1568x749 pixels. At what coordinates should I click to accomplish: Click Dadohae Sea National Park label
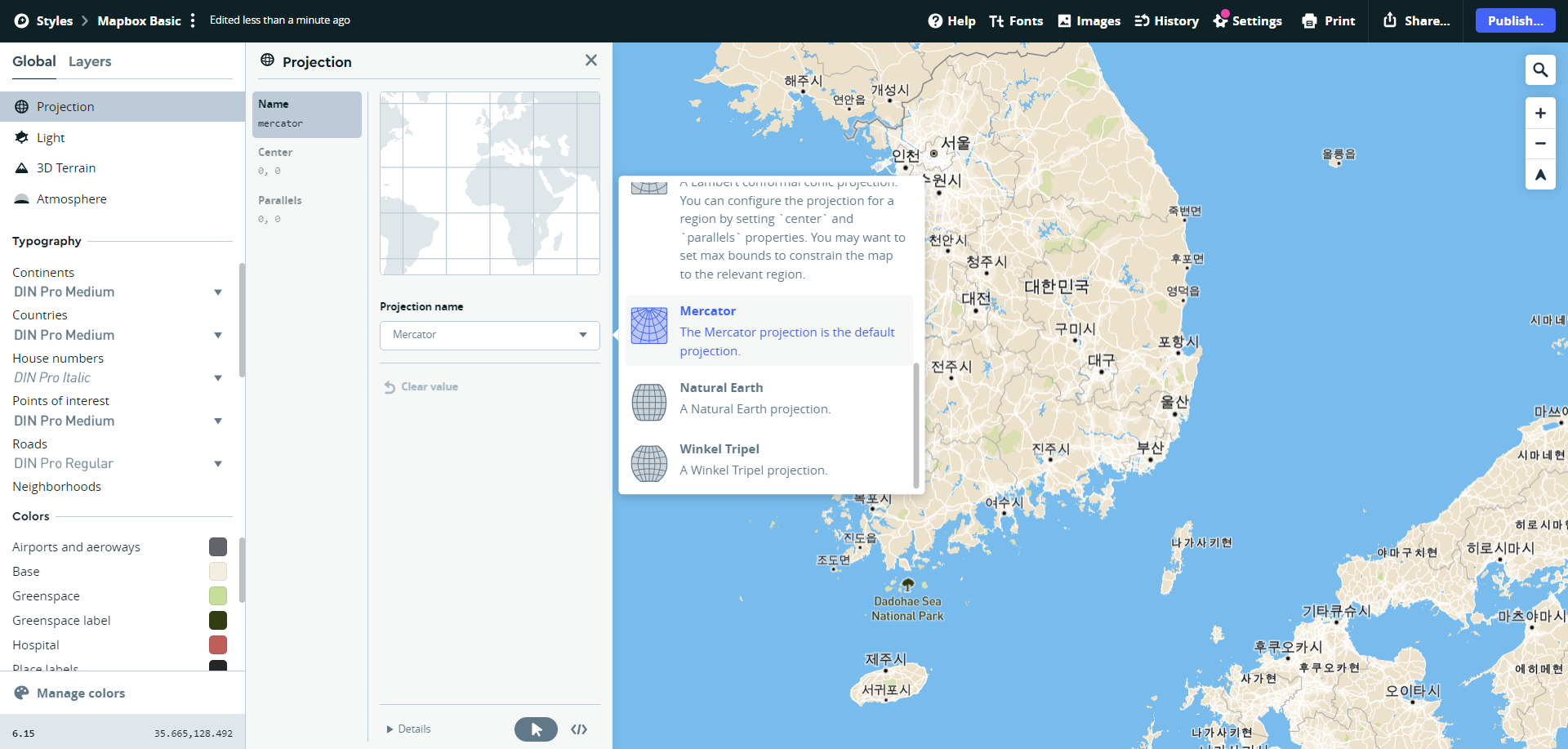[907, 609]
